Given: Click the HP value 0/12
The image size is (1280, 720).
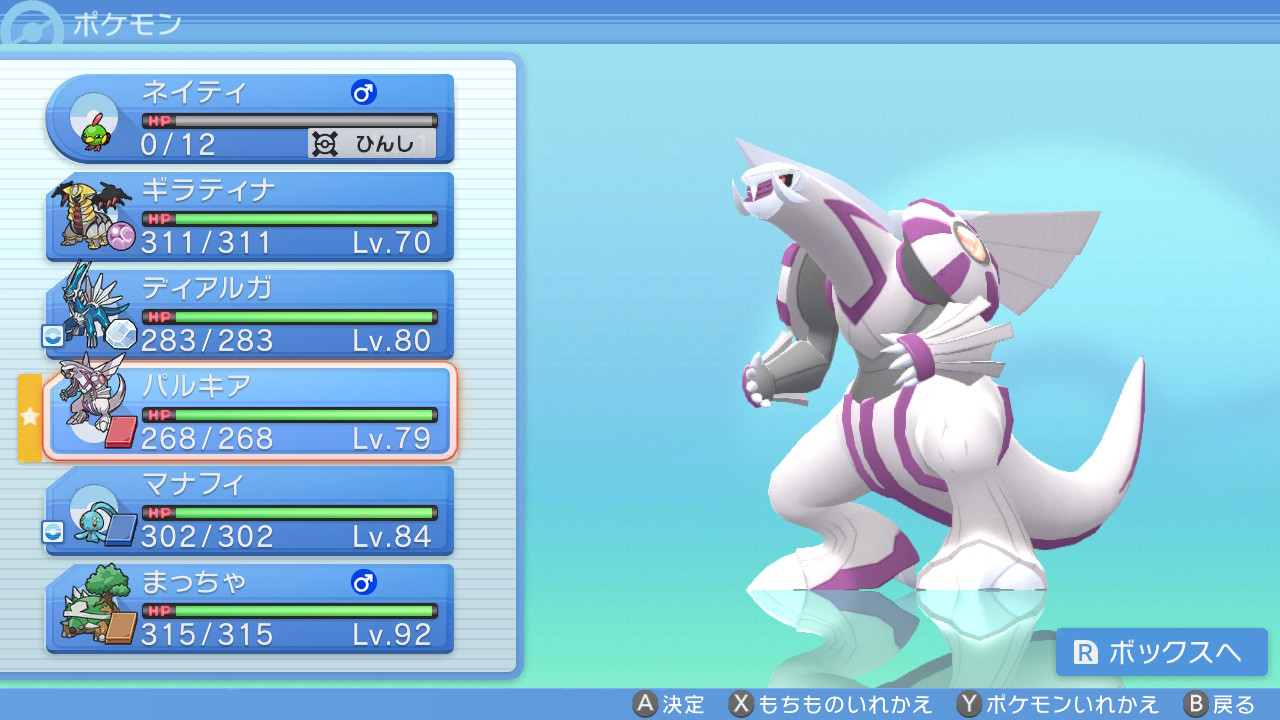Looking at the screenshot, I should (x=179, y=145).
